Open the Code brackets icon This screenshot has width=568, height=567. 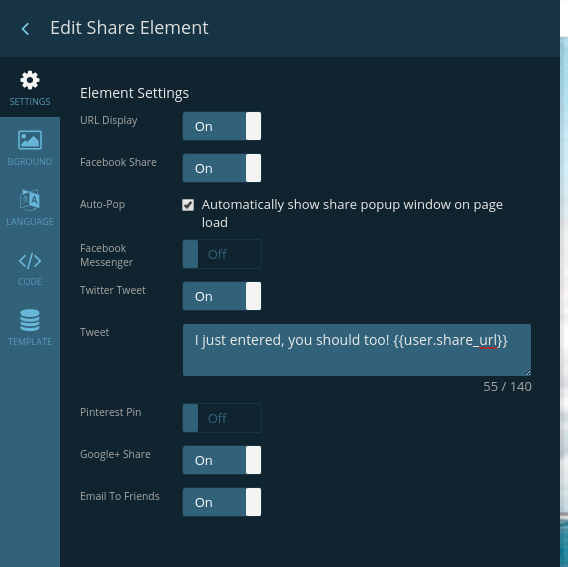point(30,261)
